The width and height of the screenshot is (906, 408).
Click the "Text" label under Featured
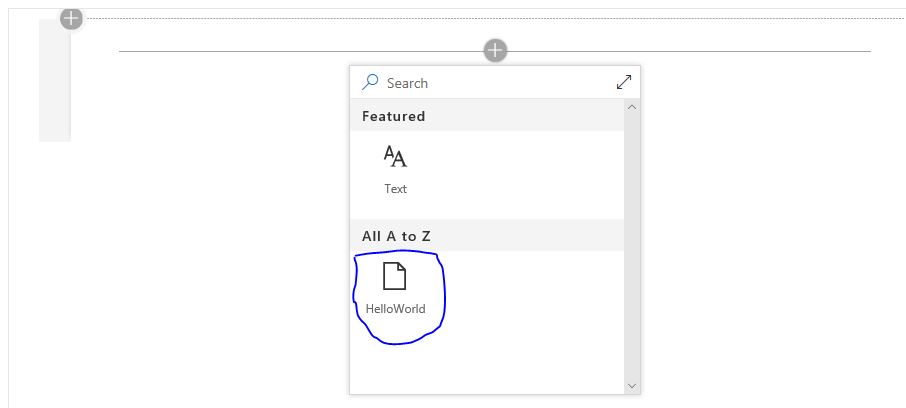tap(395, 188)
